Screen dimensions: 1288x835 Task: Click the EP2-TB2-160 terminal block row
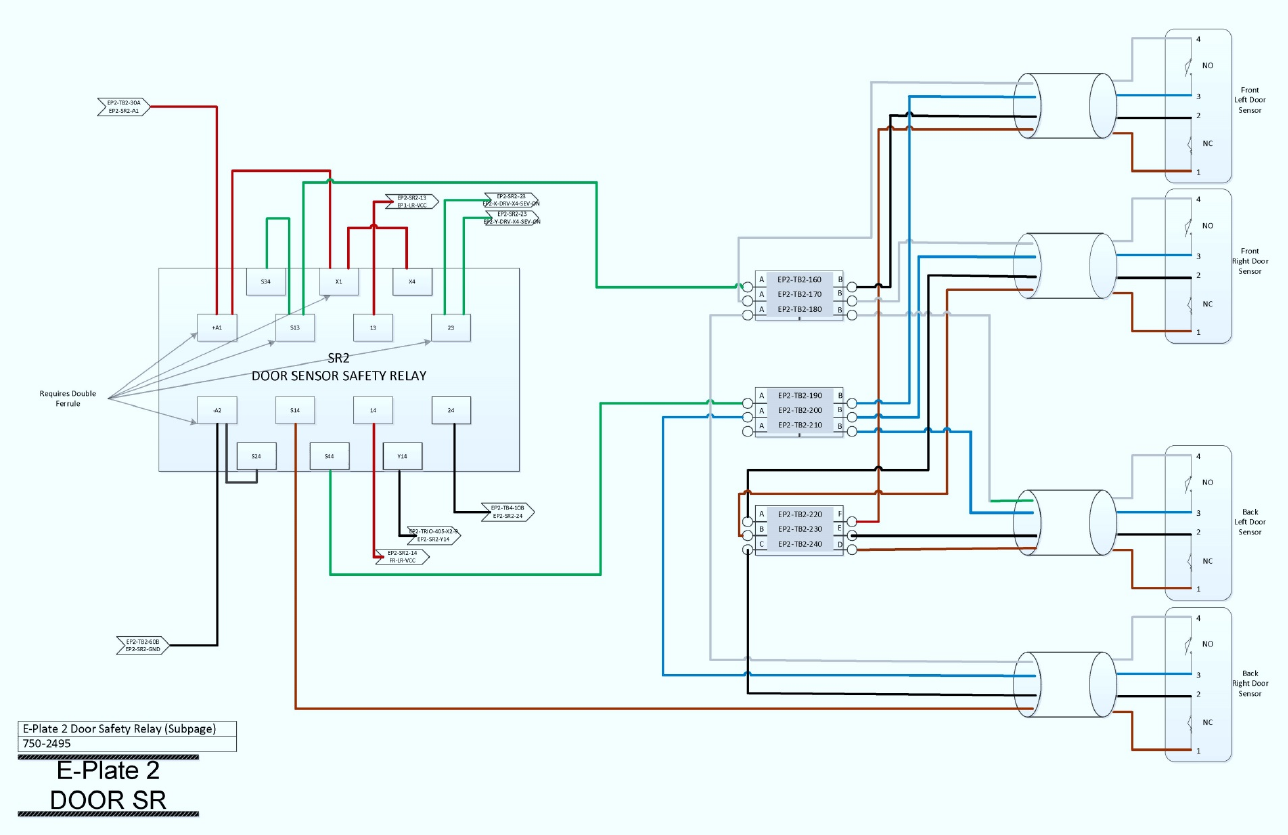click(799, 280)
